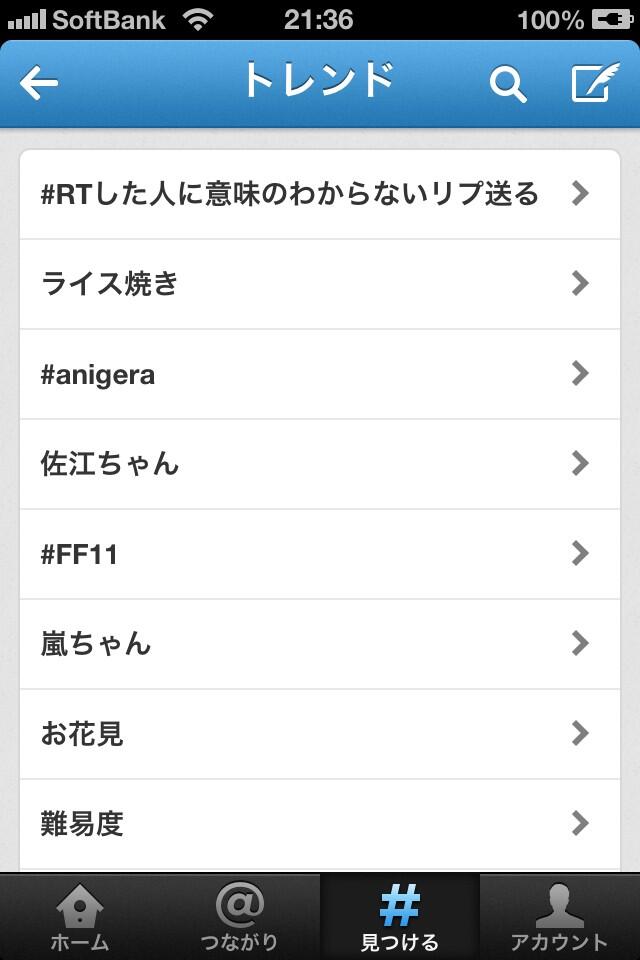Viewport: 640px width, 960px height.
Task: Tap the chevron next to ライス焼き
Action: [579, 283]
